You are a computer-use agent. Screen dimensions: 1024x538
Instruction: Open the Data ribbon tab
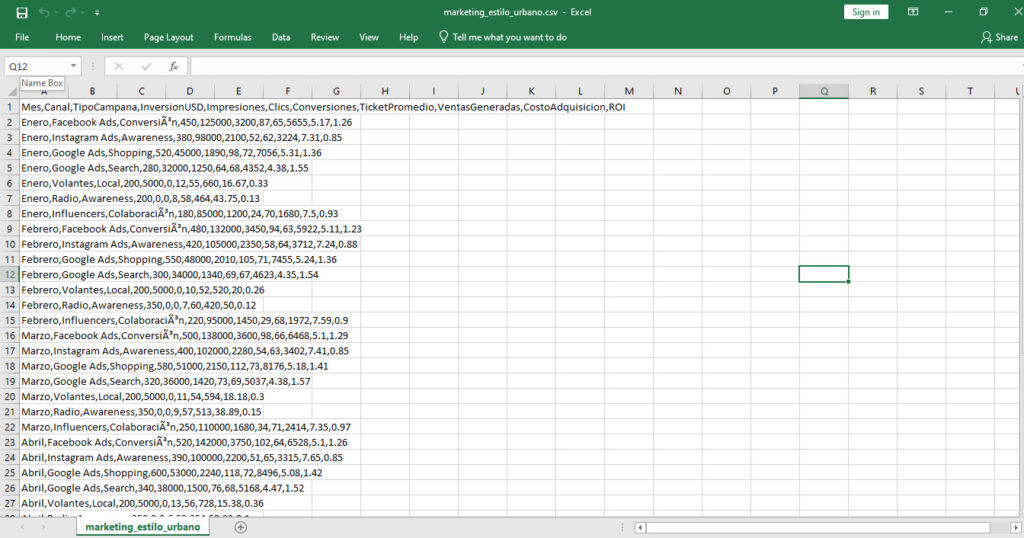281,37
